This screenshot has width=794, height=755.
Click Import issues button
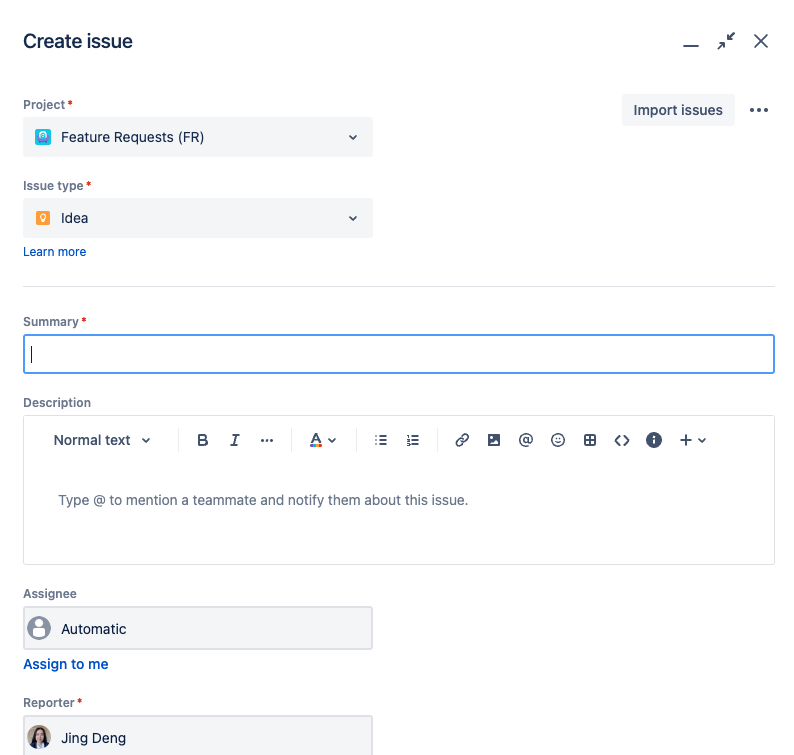[678, 110]
